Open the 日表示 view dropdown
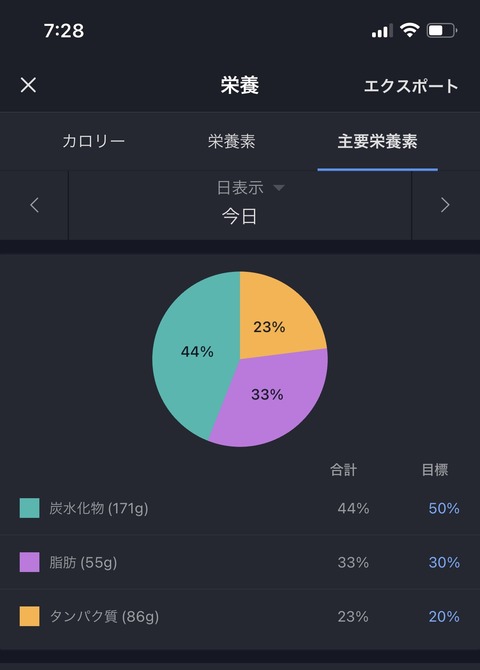480x670 pixels. (x=250, y=188)
